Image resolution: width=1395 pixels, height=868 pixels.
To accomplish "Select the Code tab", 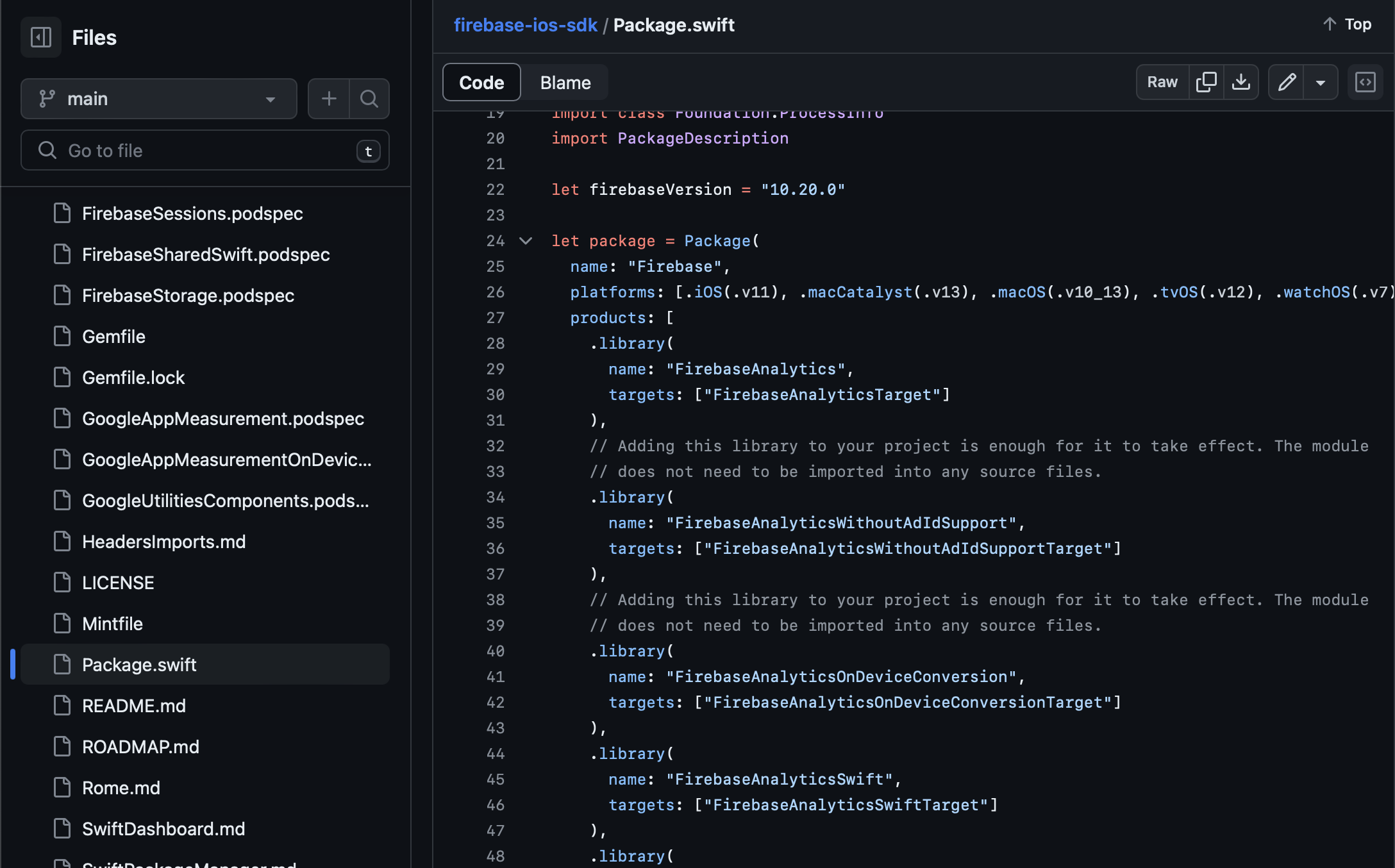I will pyautogui.click(x=481, y=83).
